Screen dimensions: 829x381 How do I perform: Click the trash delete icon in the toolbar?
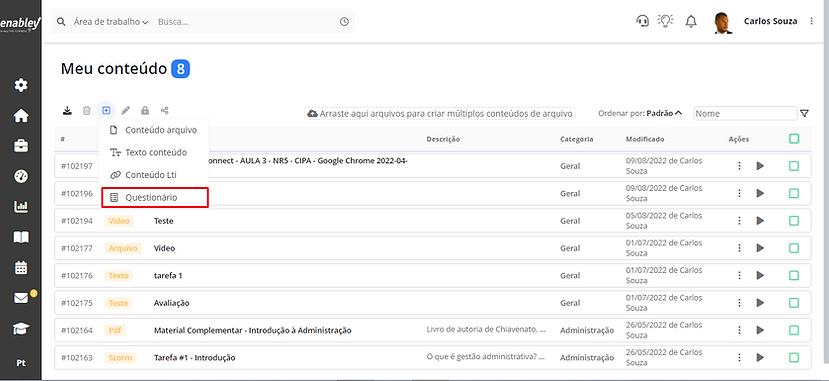(x=87, y=110)
